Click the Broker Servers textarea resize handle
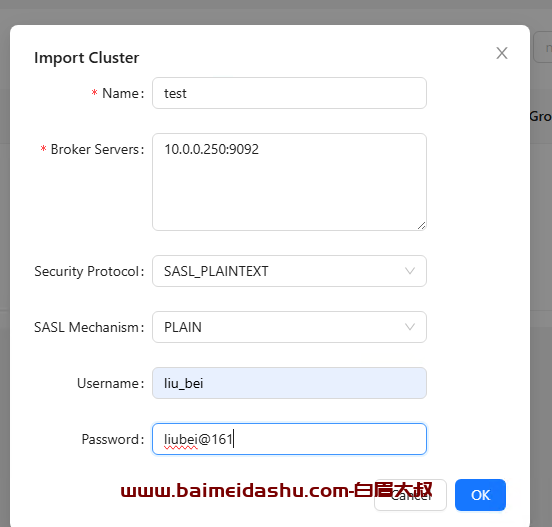The width and height of the screenshot is (552, 527). pos(422,226)
